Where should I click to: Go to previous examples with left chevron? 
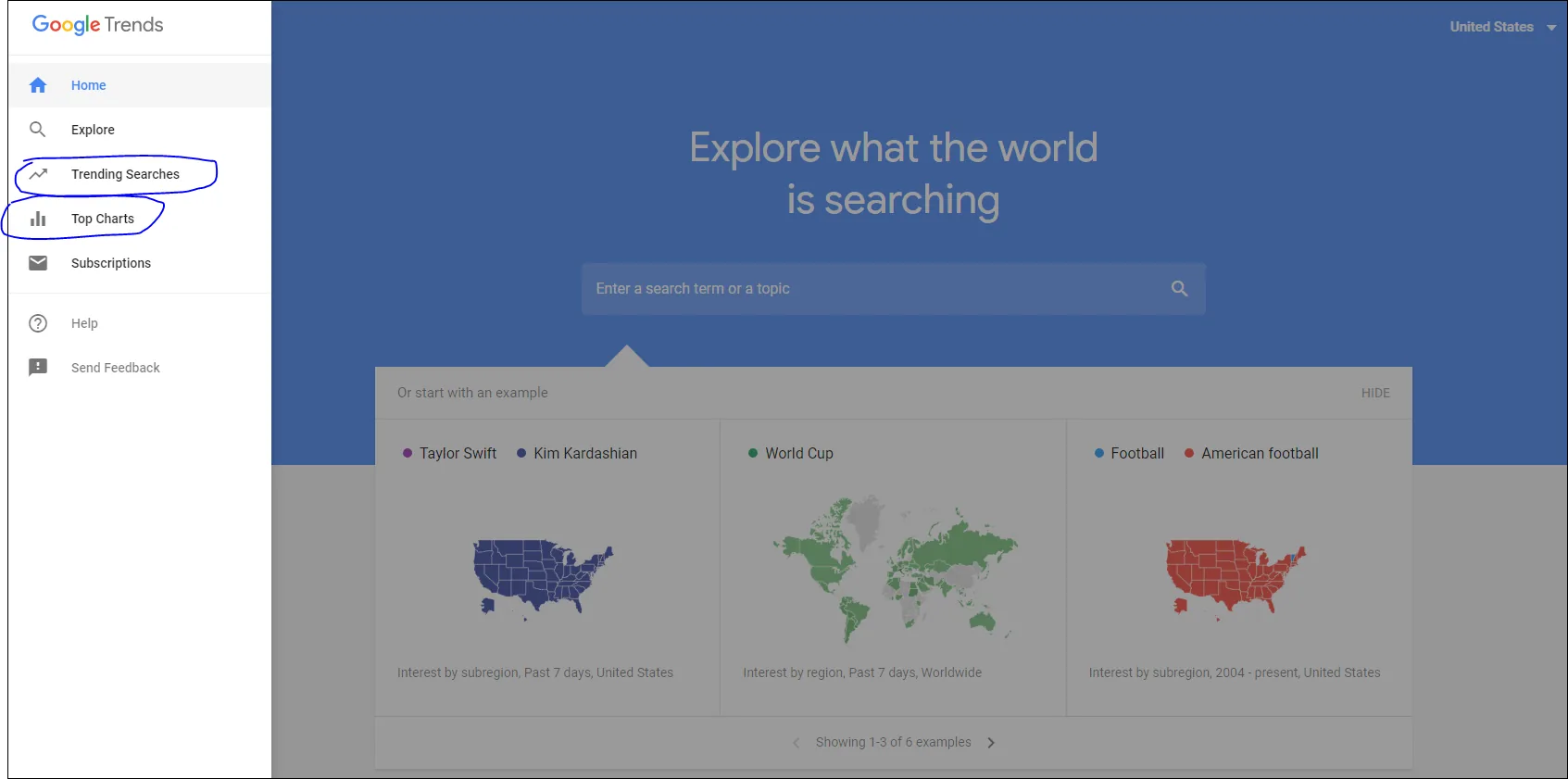pos(797,743)
